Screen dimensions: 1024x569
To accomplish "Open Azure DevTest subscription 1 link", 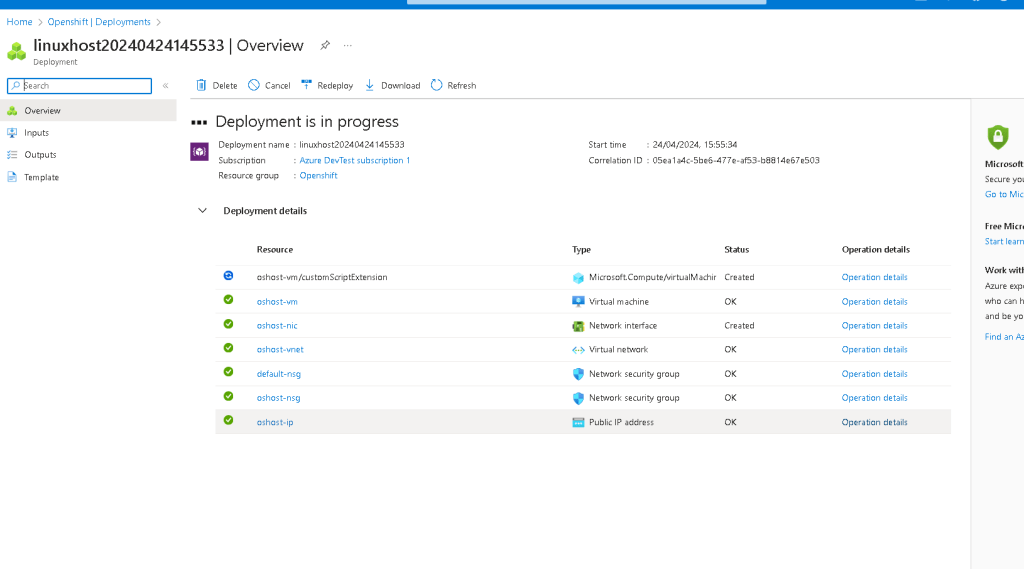I will click(x=355, y=160).
